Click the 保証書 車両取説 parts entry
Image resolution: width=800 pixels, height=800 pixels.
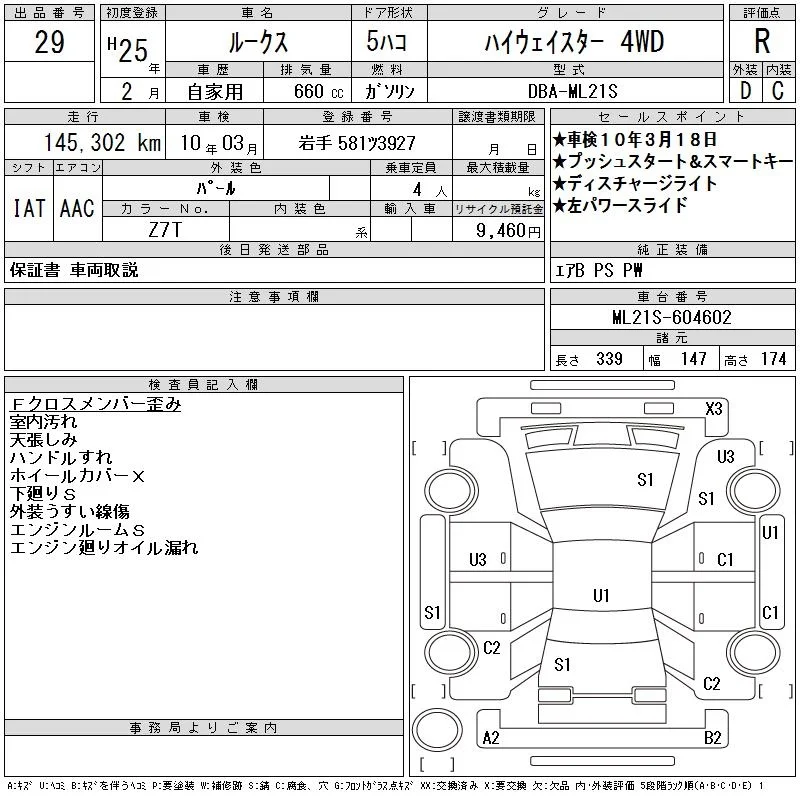pos(74,270)
